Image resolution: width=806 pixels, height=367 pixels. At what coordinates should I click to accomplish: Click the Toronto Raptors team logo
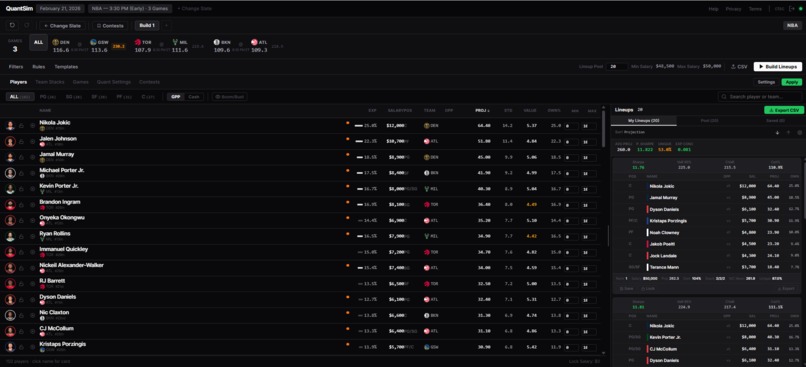(x=138, y=42)
